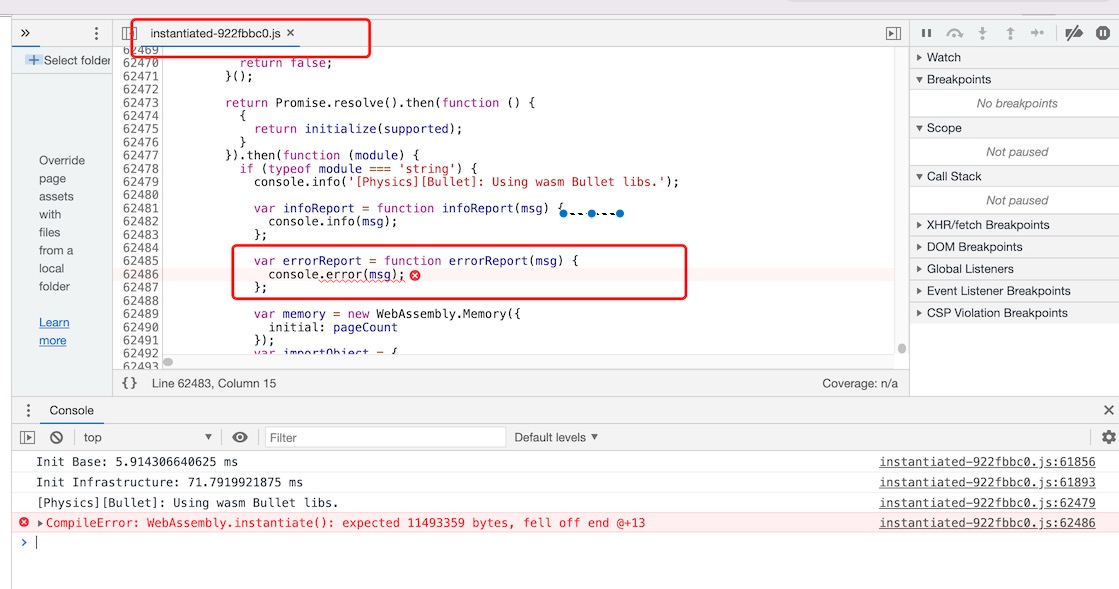
Task: Click the Step out of function icon
Action: coord(1010,33)
